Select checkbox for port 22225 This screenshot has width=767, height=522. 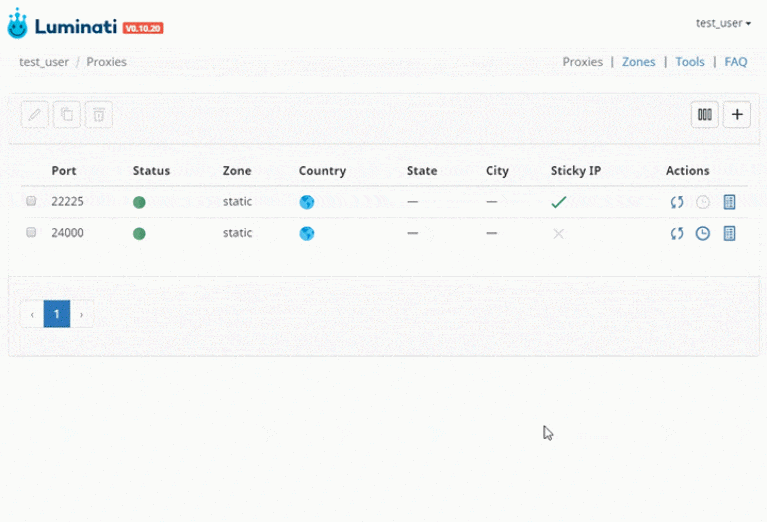(x=31, y=201)
